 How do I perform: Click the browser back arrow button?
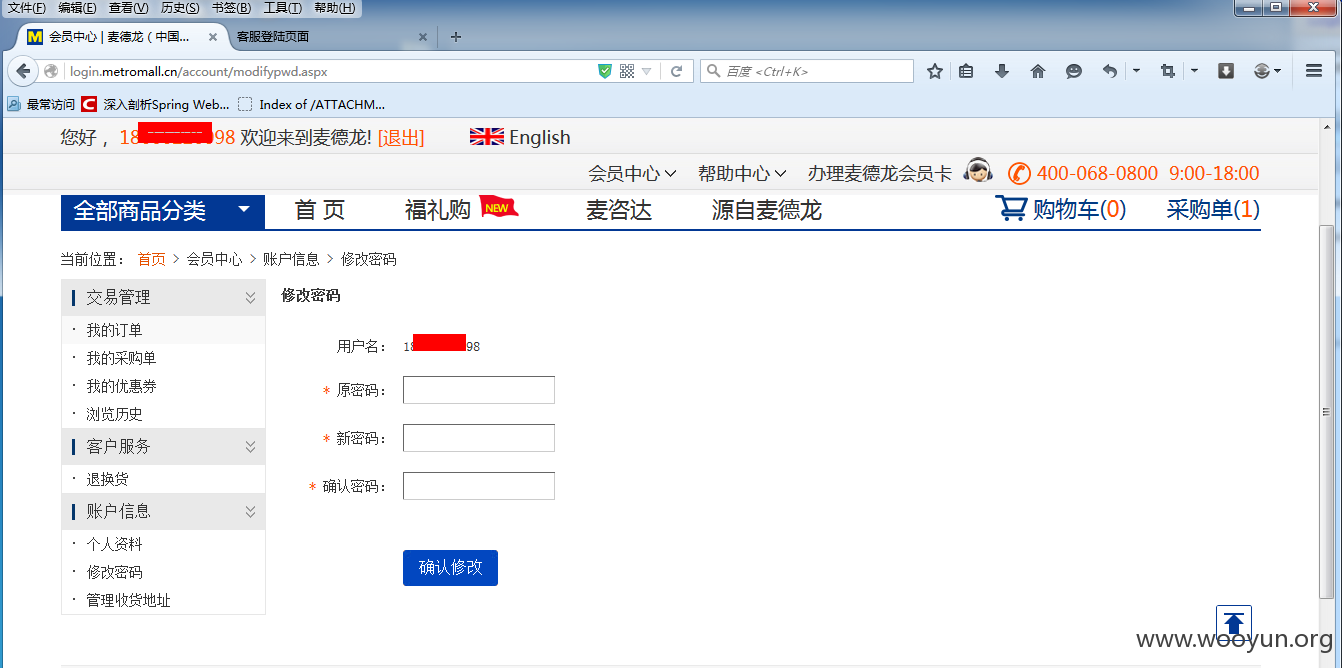coord(24,71)
